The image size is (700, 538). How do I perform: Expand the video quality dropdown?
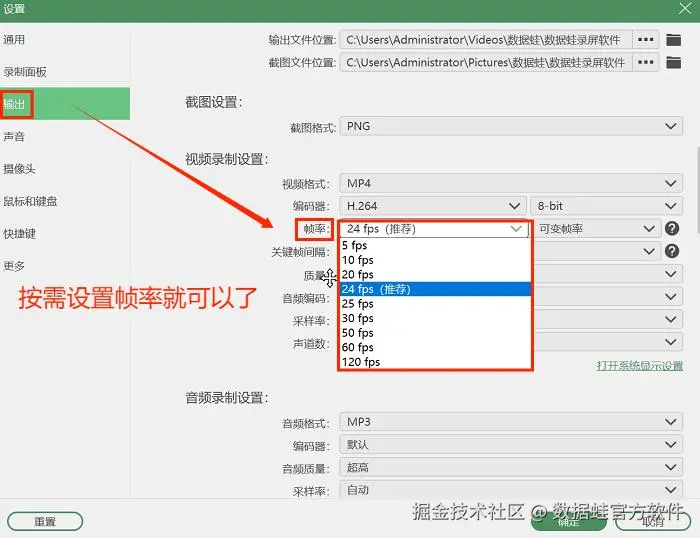pos(608,274)
